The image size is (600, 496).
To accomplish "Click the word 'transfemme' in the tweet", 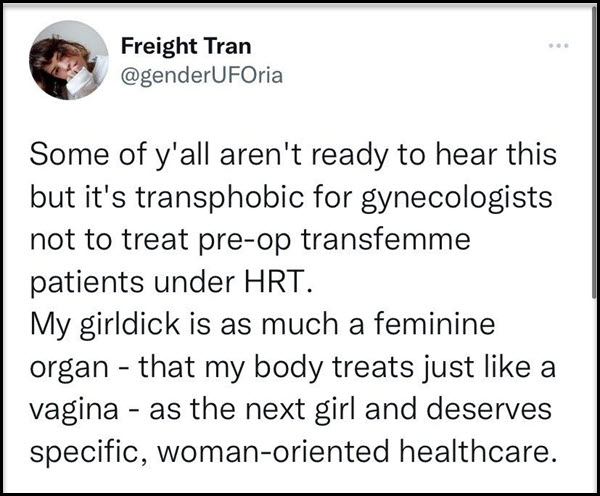I will tap(386, 239).
